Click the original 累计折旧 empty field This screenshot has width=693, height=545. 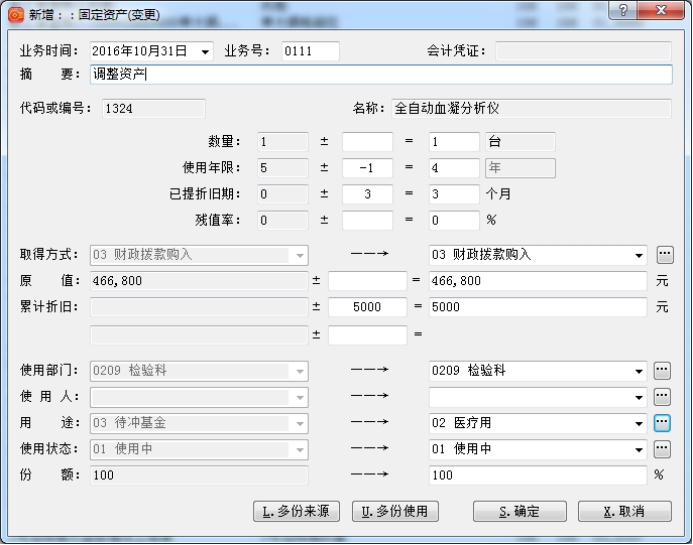199,307
